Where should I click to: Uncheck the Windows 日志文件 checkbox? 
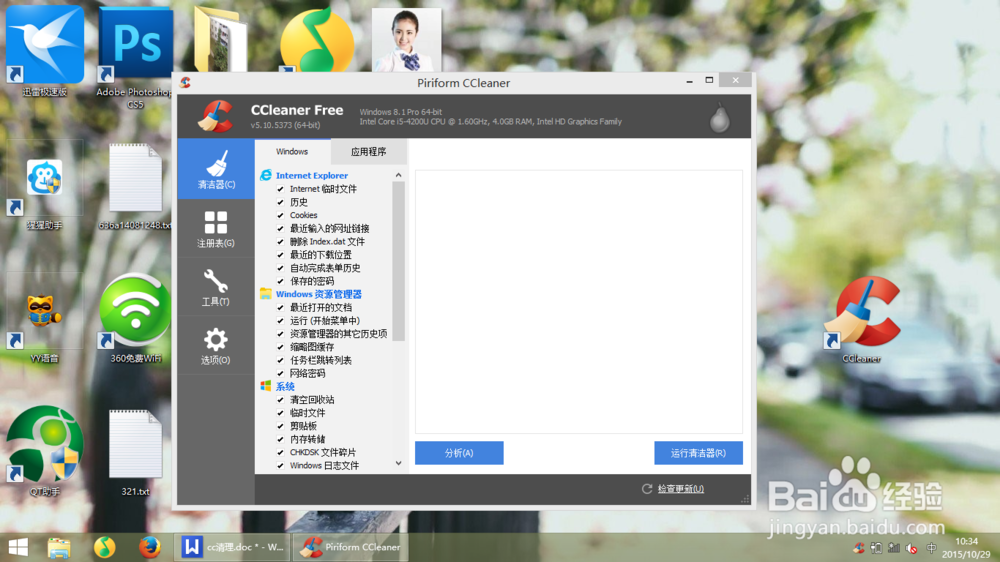pos(281,466)
